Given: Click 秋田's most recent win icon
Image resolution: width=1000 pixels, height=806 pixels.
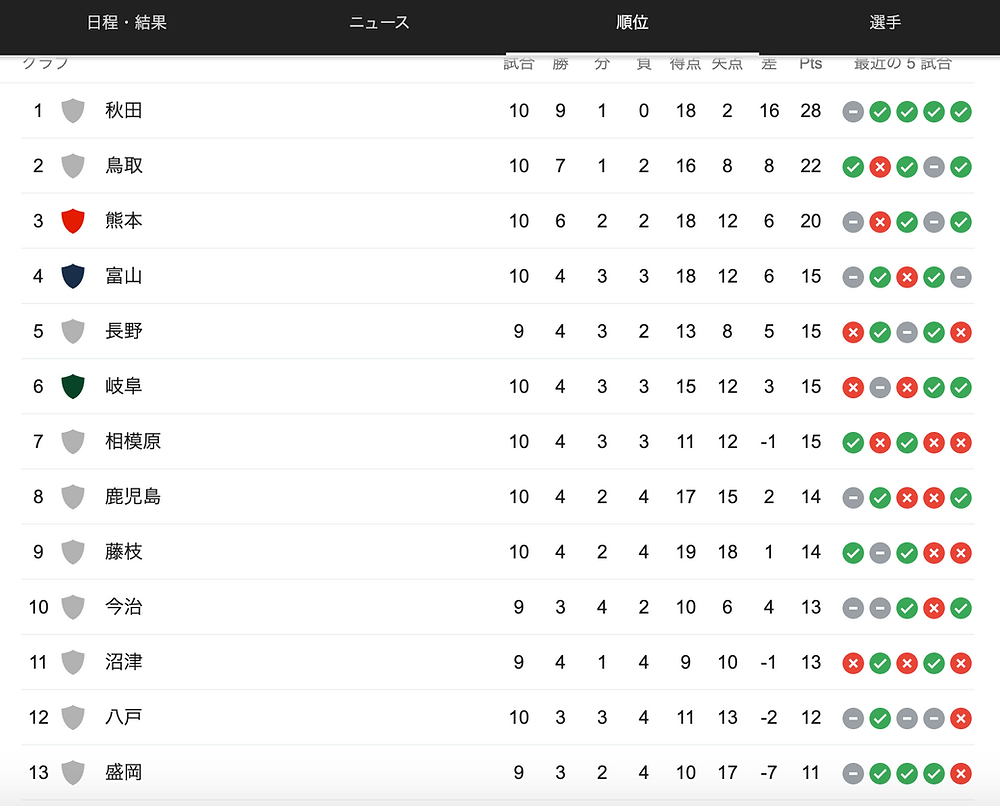Looking at the screenshot, I should 960,112.
